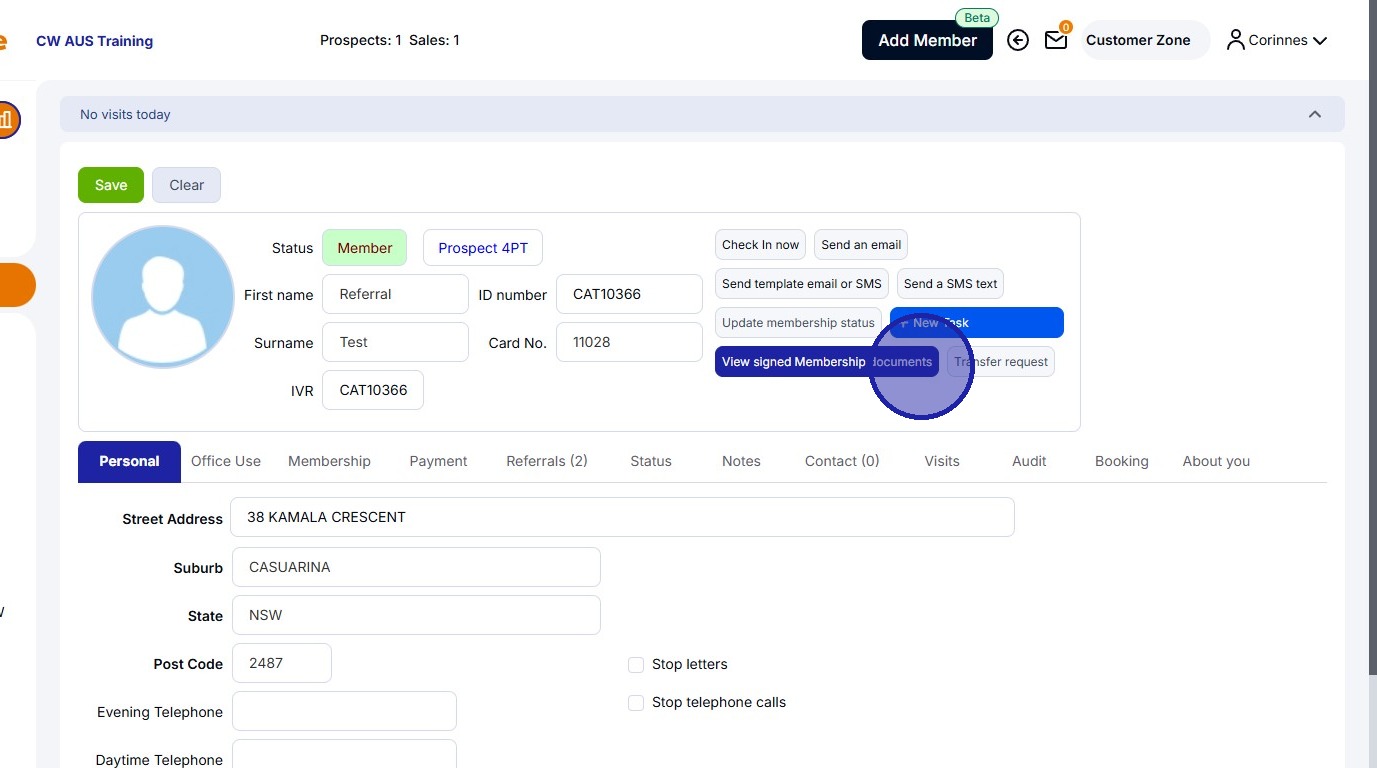
Task: Switch to the Office Use tab
Action: tap(226, 461)
